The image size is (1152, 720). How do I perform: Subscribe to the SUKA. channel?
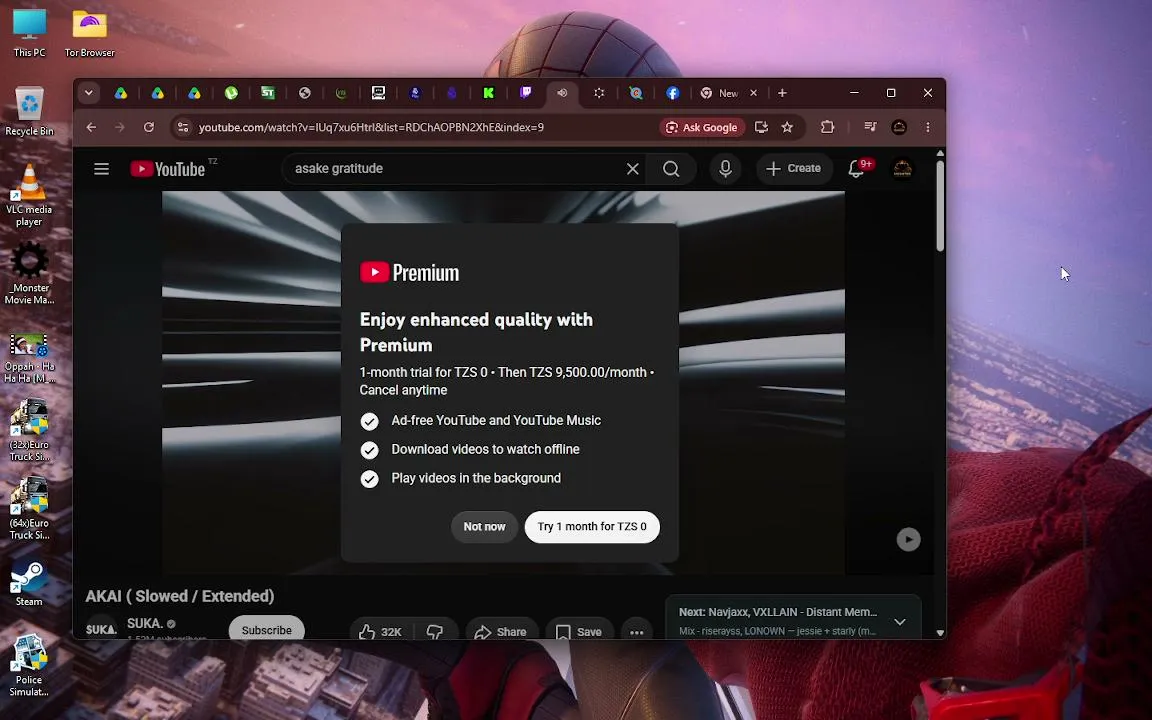[x=267, y=629]
